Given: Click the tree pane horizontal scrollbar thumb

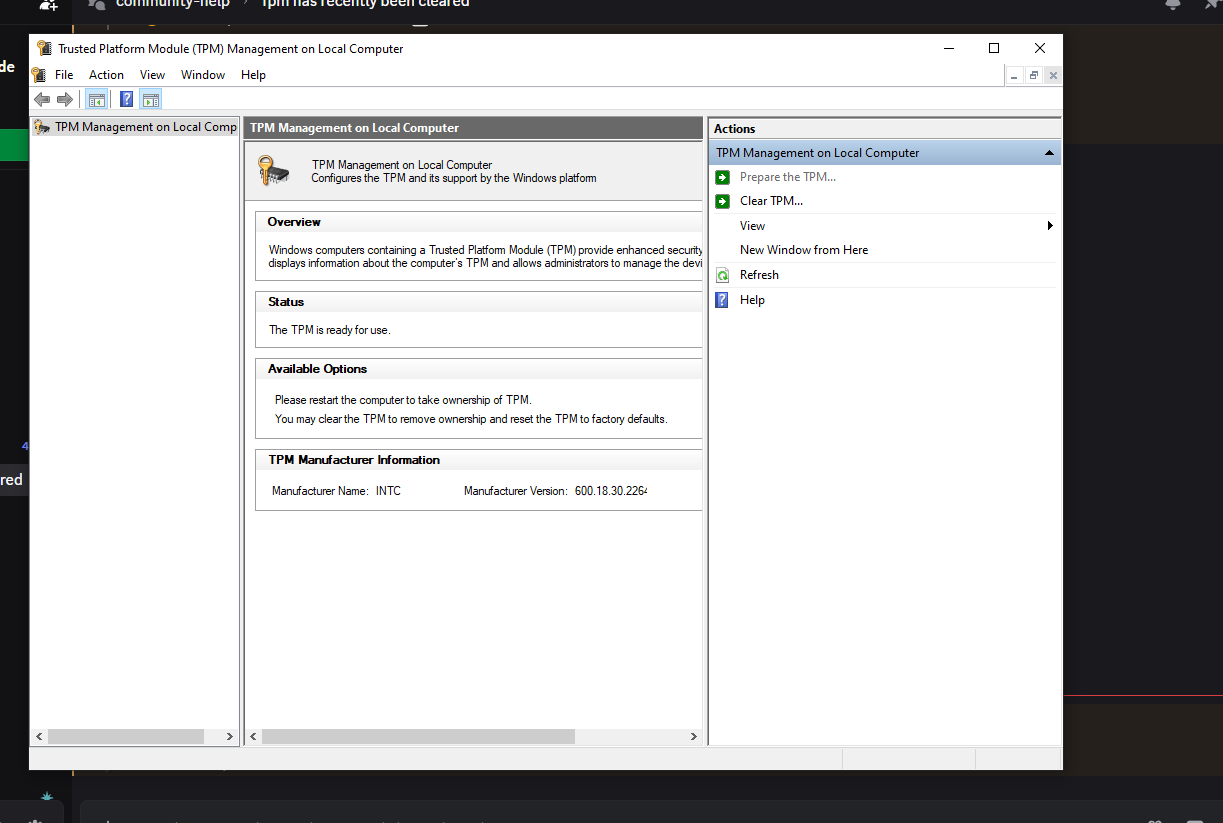Looking at the screenshot, I should (x=126, y=736).
